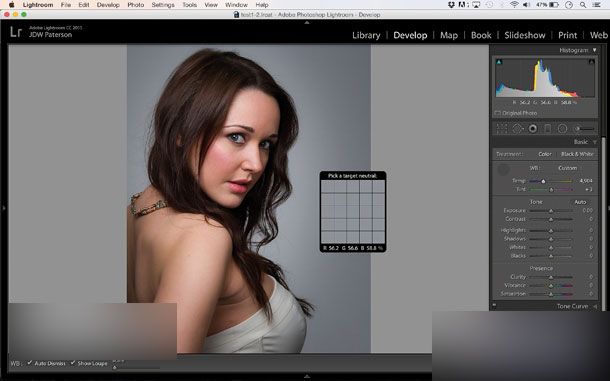The width and height of the screenshot is (610, 381).
Task: Open the Dropbox menu bar icon
Action: pyautogui.click(x=451, y=5)
